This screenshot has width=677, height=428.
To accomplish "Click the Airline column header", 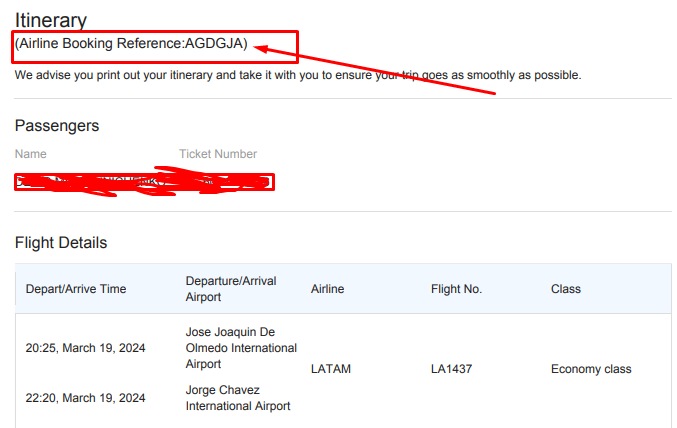I will coord(327,289).
